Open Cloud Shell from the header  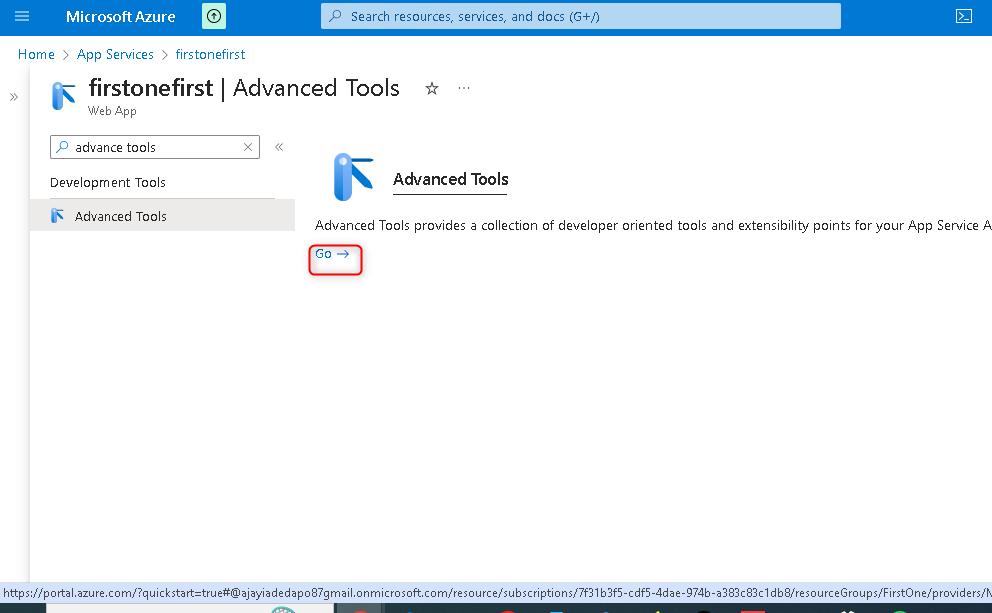pos(964,16)
